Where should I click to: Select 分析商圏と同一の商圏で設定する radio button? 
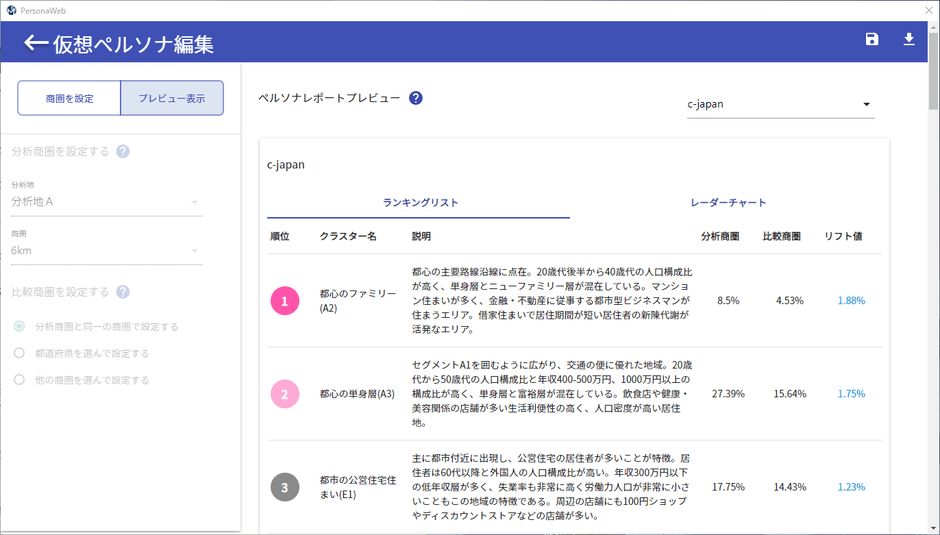click(x=19, y=326)
